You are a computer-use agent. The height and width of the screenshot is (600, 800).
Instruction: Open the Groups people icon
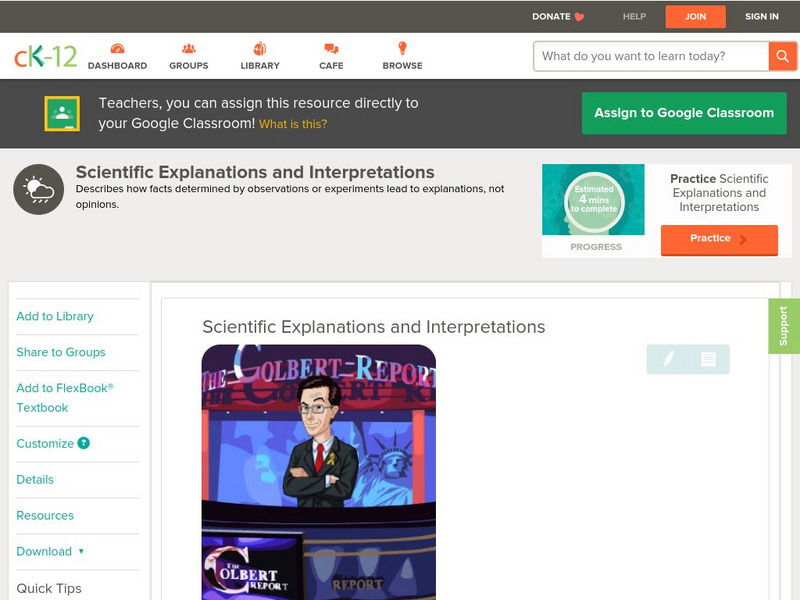(x=189, y=48)
